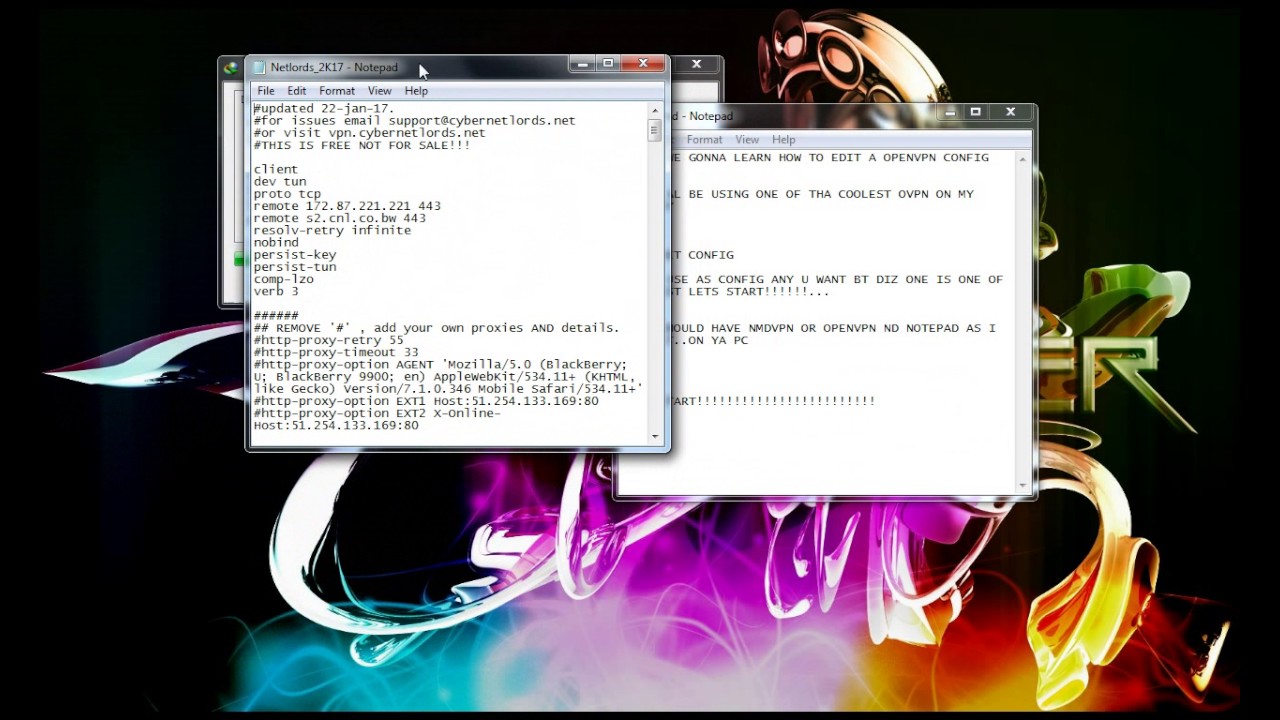This screenshot has height=720, width=1280.
Task: Click the 'client' line
Action: [276, 170]
